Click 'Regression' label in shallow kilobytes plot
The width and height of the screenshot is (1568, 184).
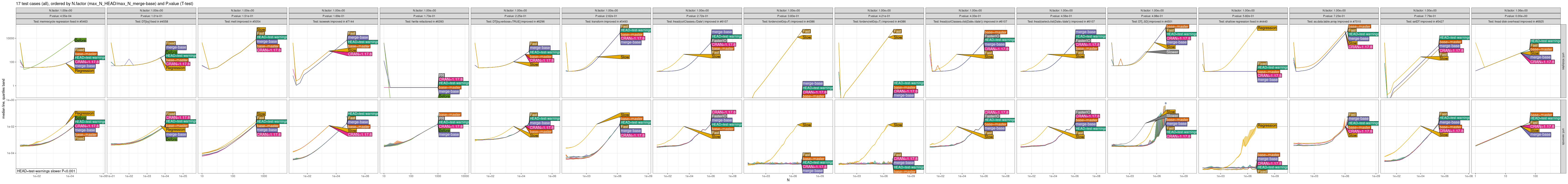[x=1267, y=28]
